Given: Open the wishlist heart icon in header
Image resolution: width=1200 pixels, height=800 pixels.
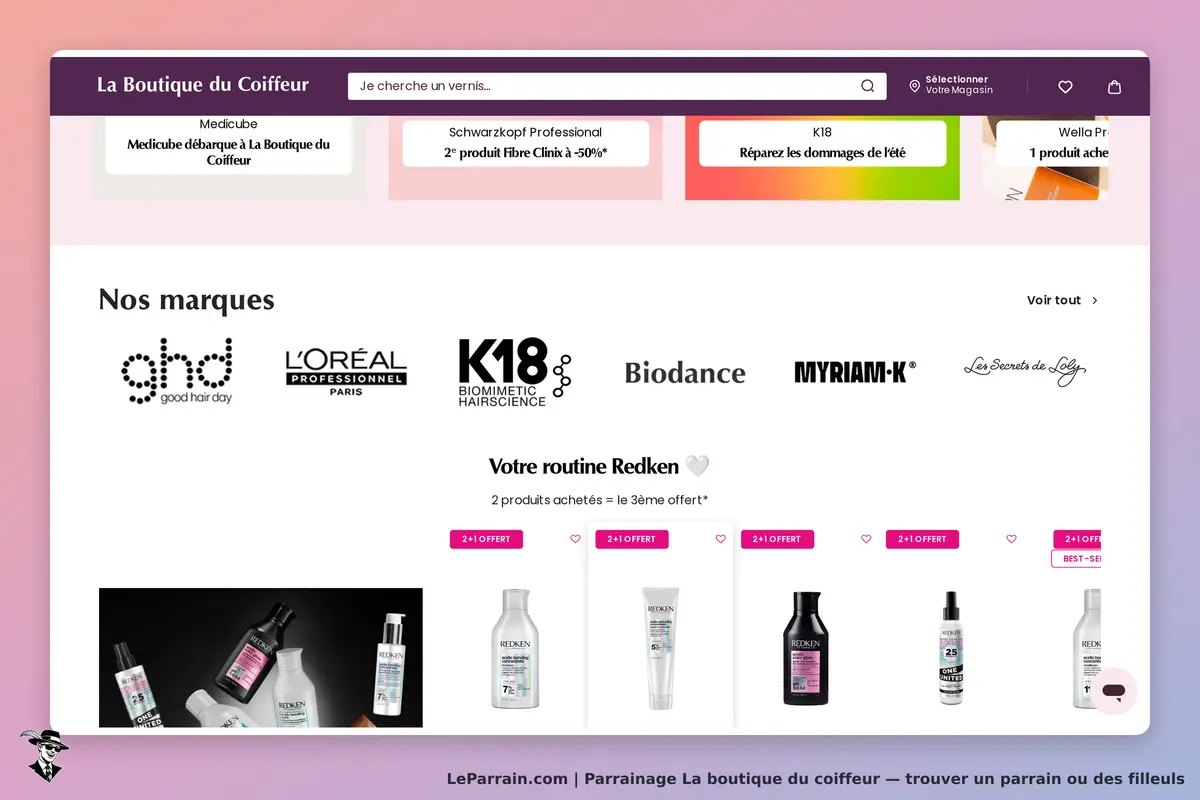Looking at the screenshot, I should 1065,87.
